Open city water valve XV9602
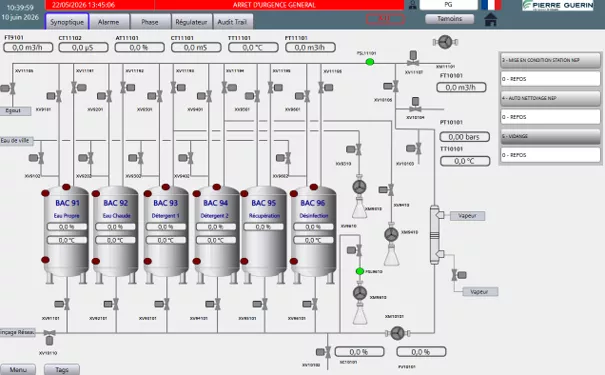Screen dimensions: 605x375 [284, 158]
